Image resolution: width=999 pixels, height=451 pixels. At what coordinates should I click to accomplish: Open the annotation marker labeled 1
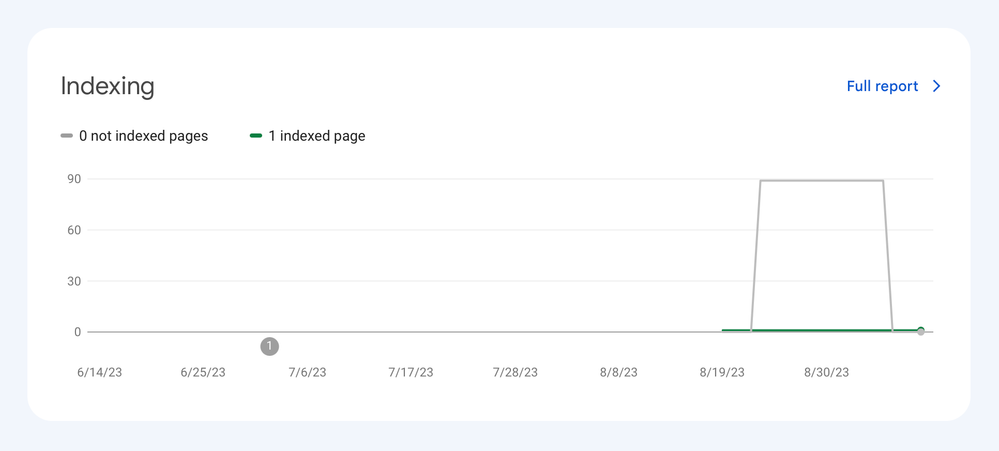point(269,346)
